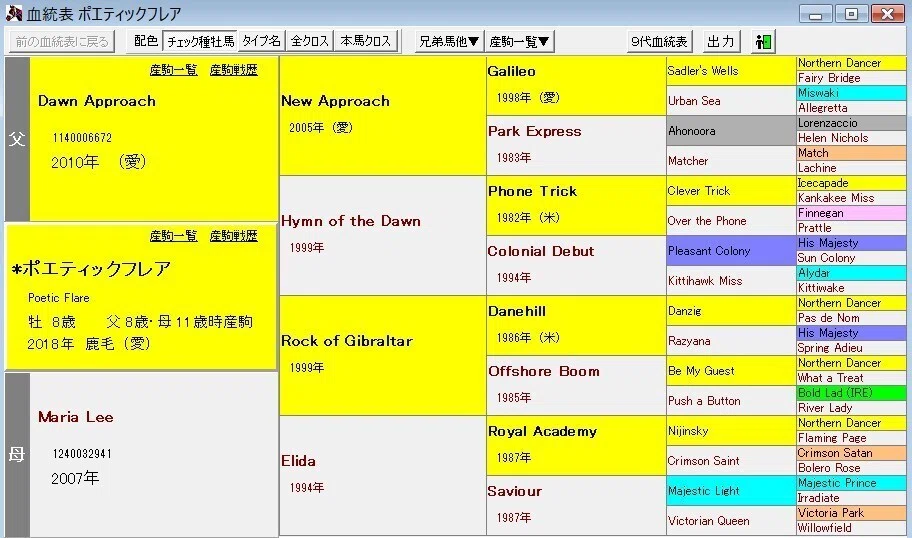The image size is (912, 538).
Task: Open 産駒一覧 link for ポエティックフレア
Action: [x=173, y=236]
